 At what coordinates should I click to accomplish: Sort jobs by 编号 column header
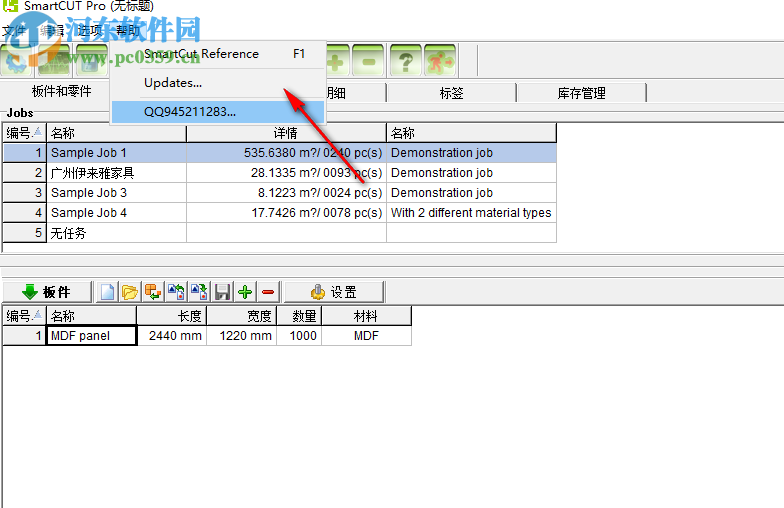[24, 133]
